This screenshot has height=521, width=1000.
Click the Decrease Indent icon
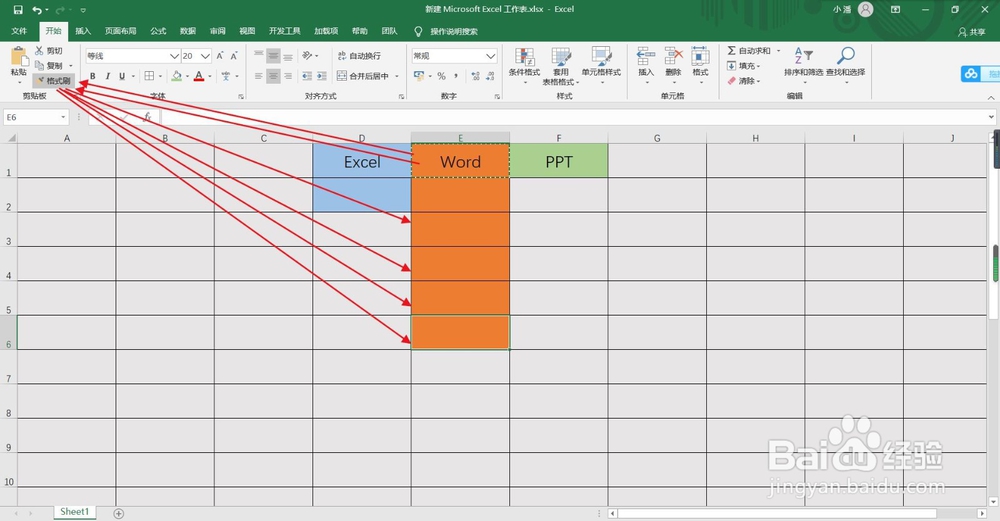pyautogui.click(x=307, y=76)
